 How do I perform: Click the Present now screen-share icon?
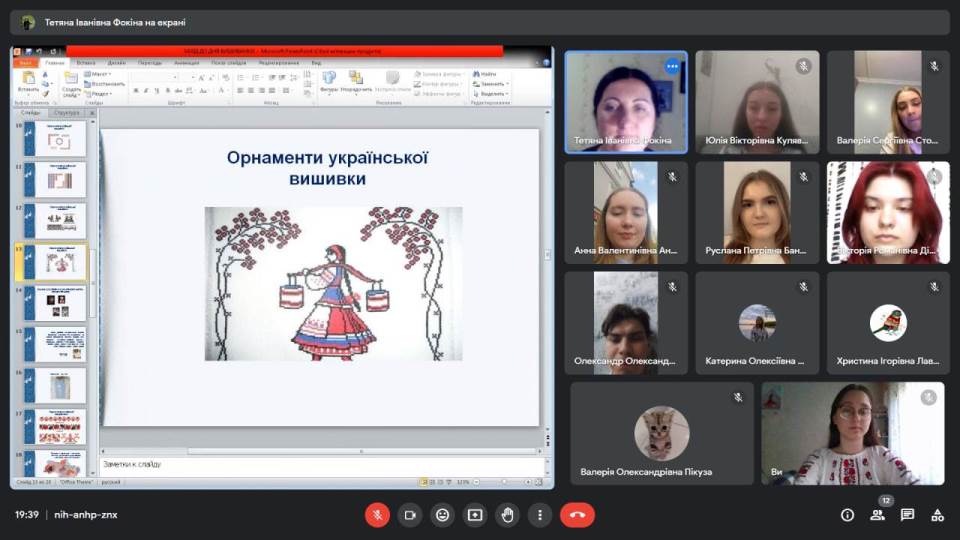click(475, 515)
